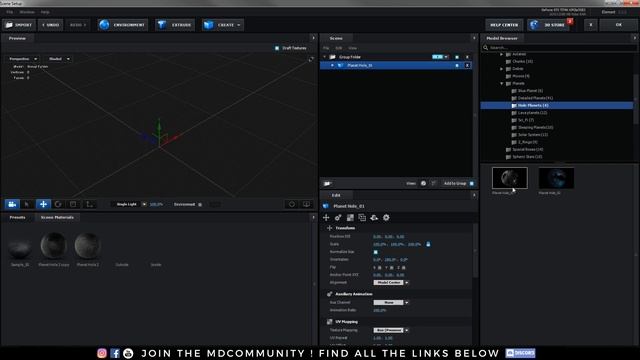Image resolution: width=640 pixels, height=360 pixels.
Task: Click the YouTube icon in bottom banner
Action: pyautogui.click(x=128, y=353)
